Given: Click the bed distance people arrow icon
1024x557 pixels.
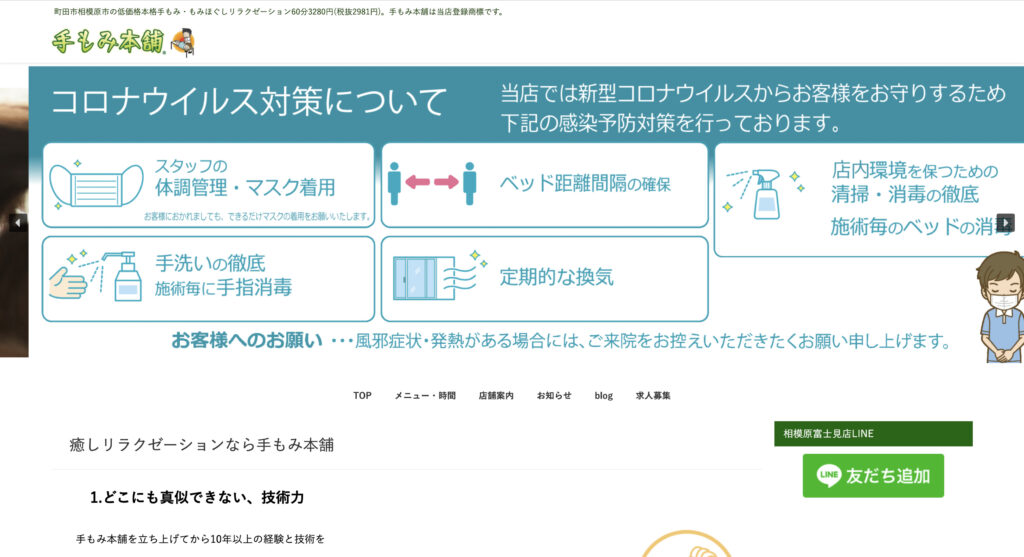Looking at the screenshot, I should tap(432, 183).
